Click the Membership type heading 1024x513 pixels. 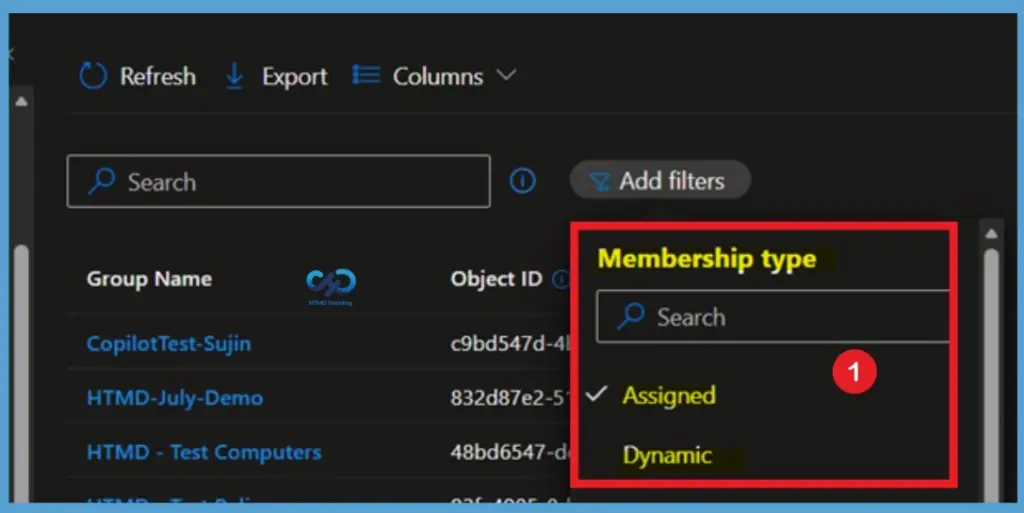coord(707,258)
